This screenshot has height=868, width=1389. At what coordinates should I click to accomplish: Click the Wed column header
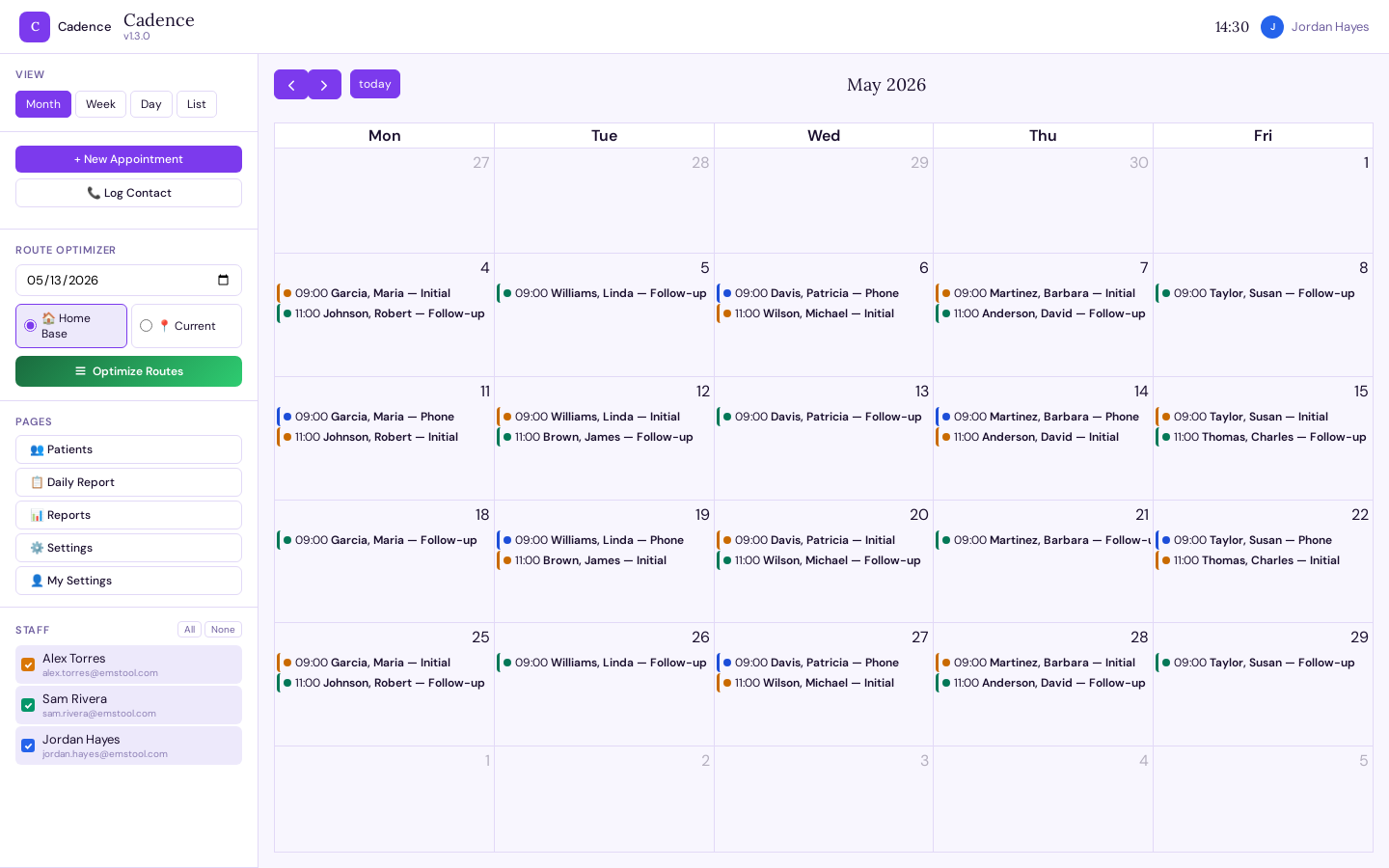tap(824, 136)
